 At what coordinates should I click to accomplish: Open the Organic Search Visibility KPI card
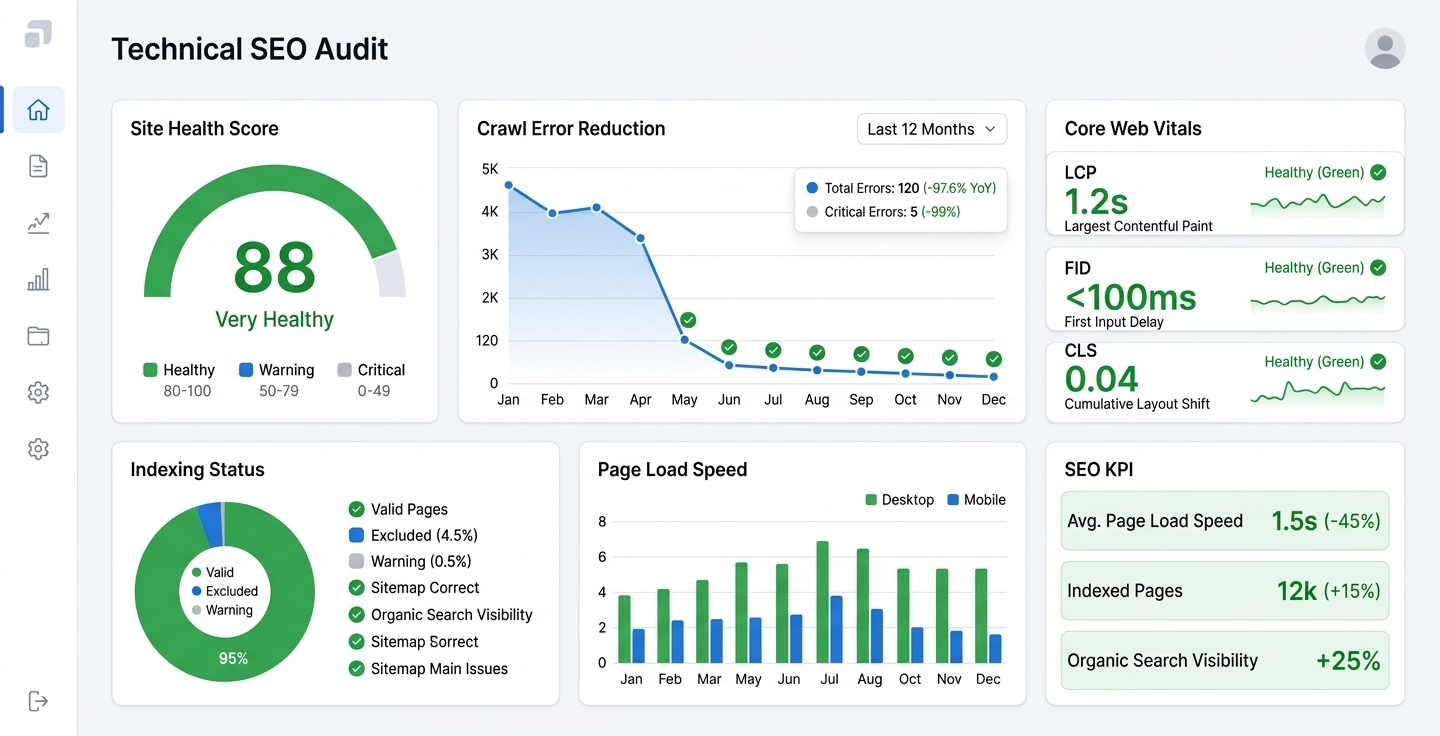[1225, 661]
